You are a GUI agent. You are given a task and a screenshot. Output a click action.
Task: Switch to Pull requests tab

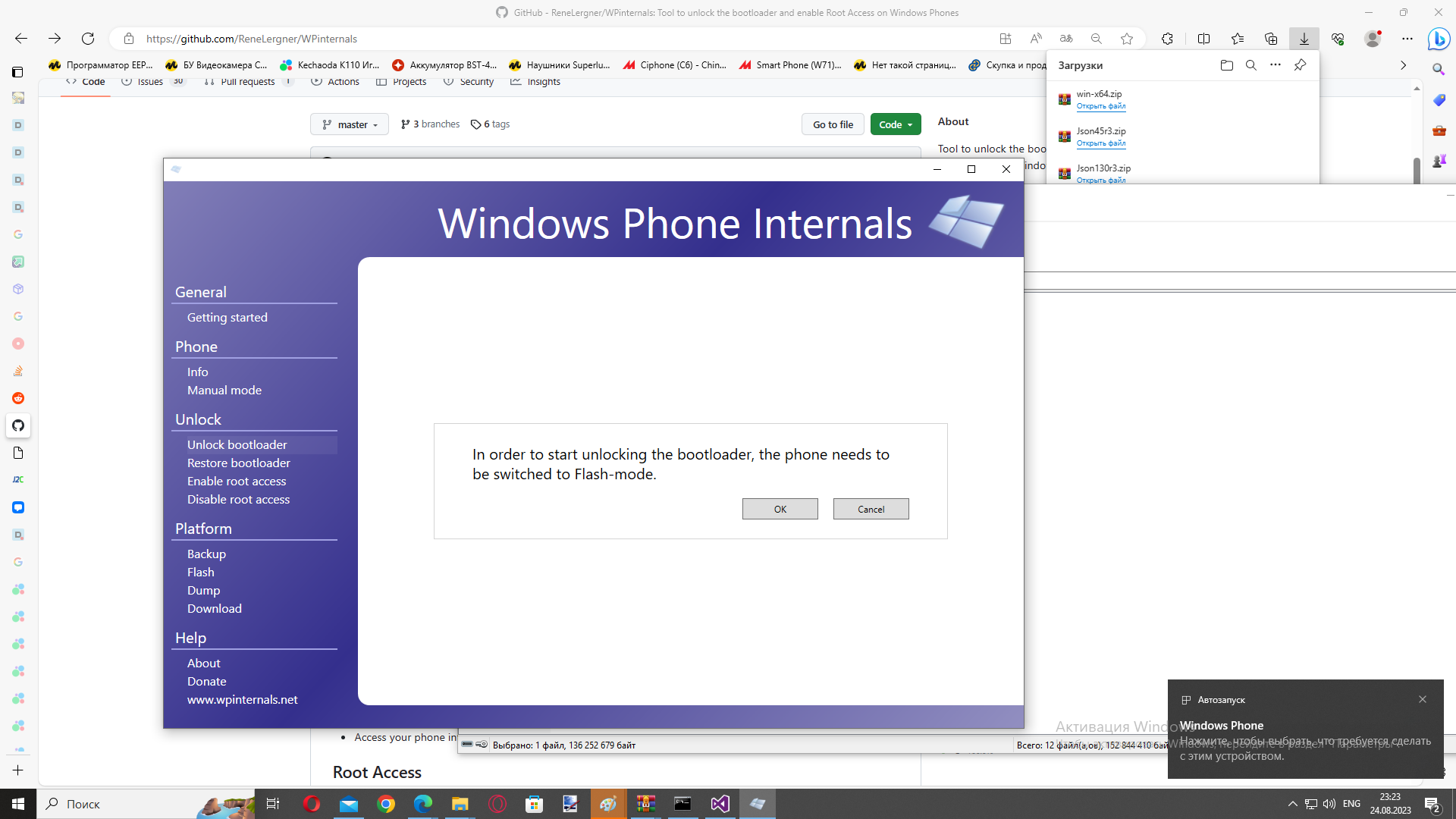click(247, 82)
